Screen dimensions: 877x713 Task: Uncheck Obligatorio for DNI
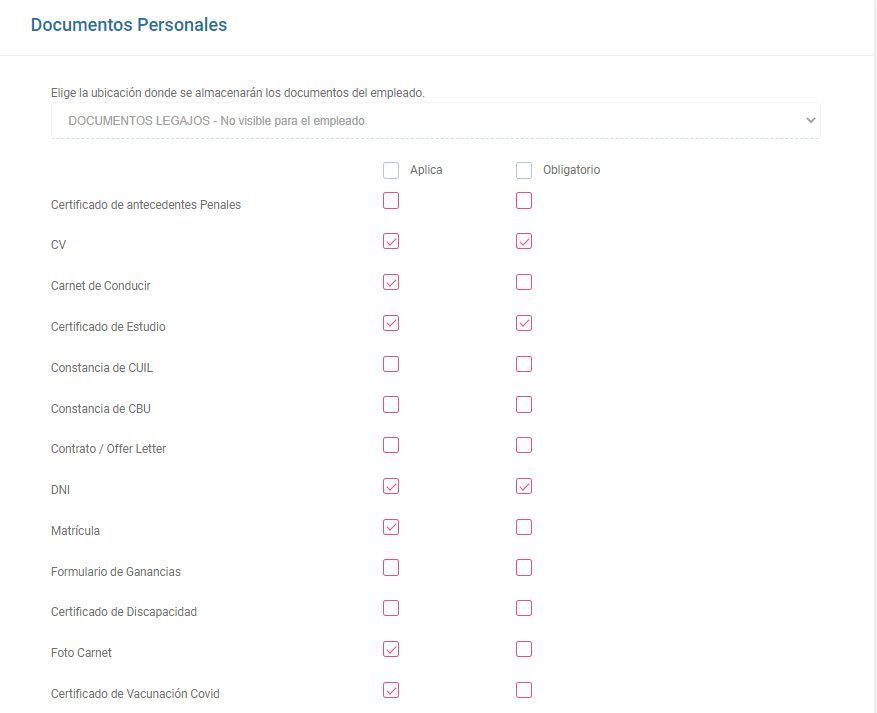[x=524, y=487]
